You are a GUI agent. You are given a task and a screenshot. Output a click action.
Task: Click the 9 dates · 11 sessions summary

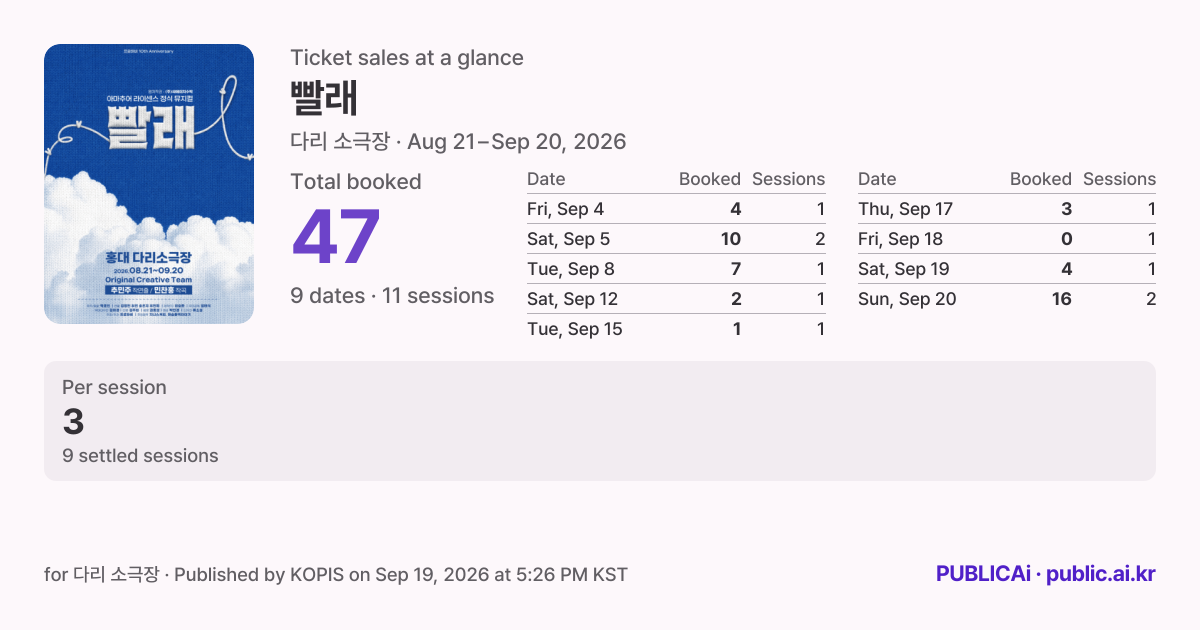point(392,296)
